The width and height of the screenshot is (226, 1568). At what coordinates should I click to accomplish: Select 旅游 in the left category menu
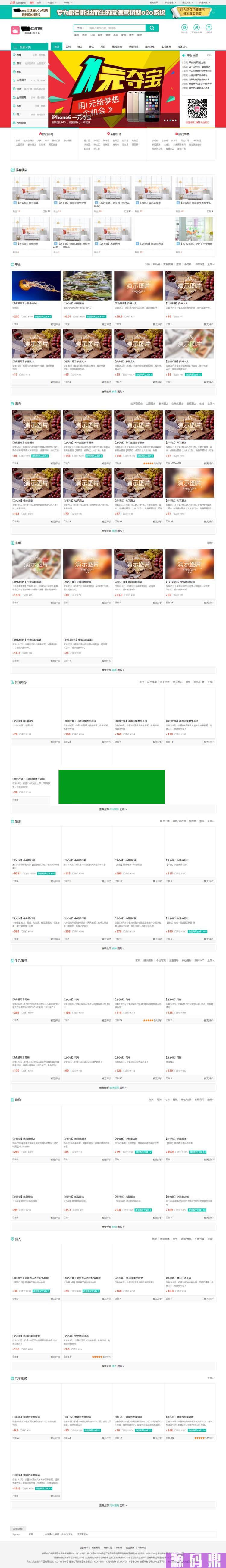pos(19,89)
